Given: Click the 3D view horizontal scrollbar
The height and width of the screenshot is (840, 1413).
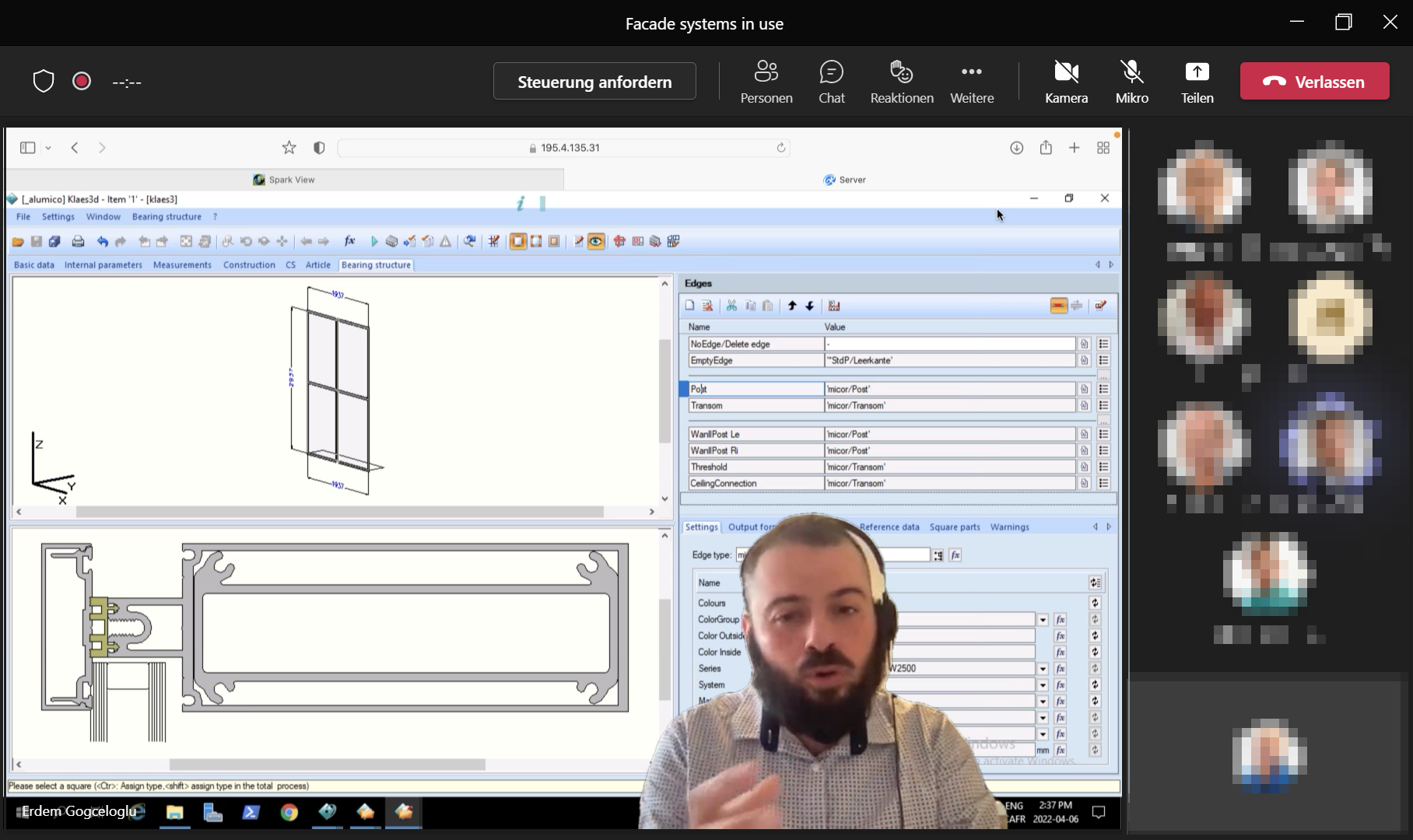Looking at the screenshot, I should pyautogui.click(x=339, y=512).
